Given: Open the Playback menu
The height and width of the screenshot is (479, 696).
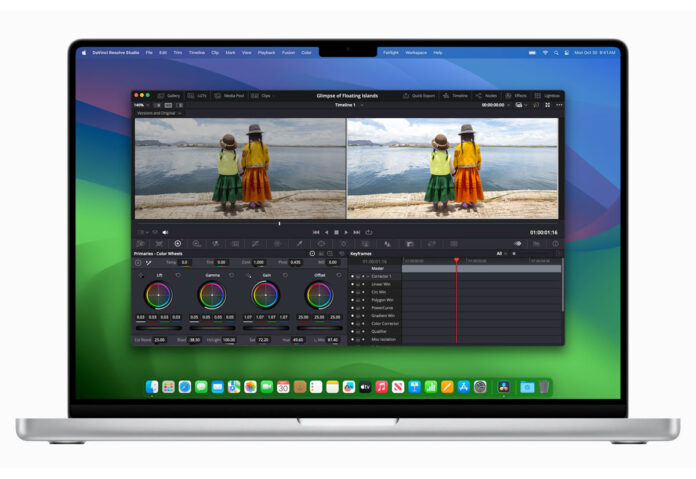Looking at the screenshot, I should (266, 52).
